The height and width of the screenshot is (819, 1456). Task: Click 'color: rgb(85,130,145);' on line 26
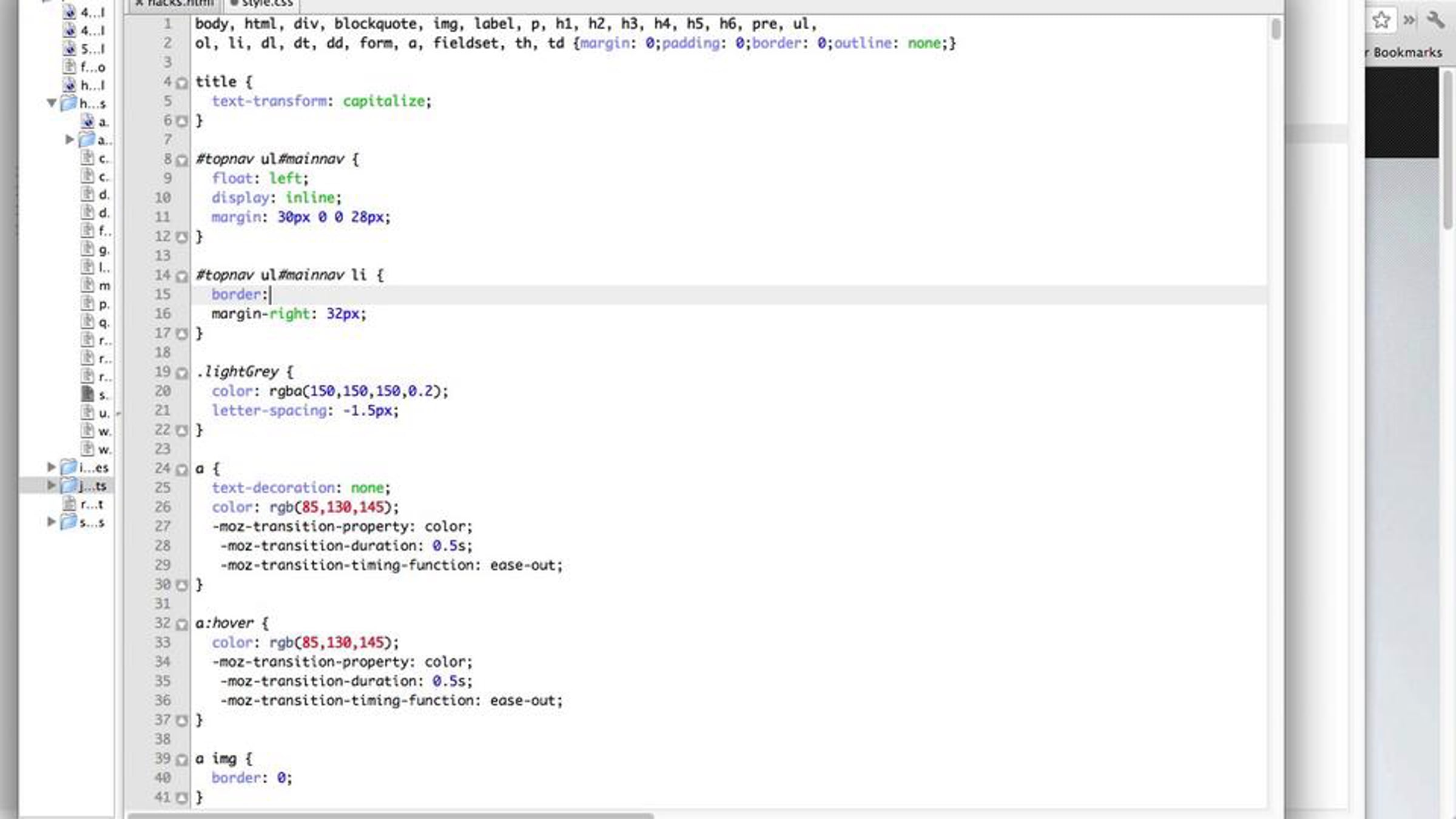click(305, 507)
